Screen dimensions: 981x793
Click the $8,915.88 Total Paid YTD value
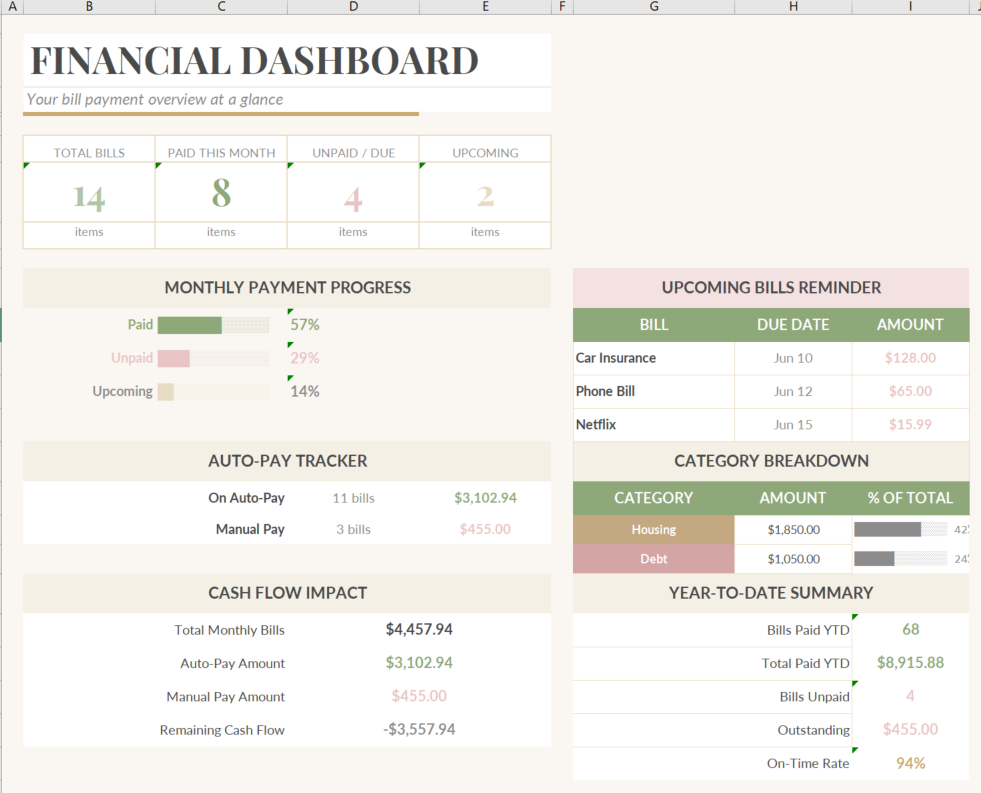[x=910, y=663]
